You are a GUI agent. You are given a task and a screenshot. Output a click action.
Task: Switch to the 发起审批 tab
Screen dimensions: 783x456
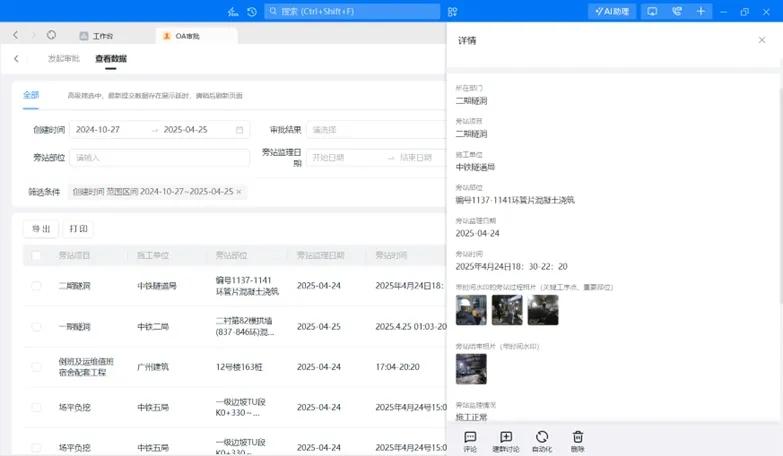[x=64, y=59]
